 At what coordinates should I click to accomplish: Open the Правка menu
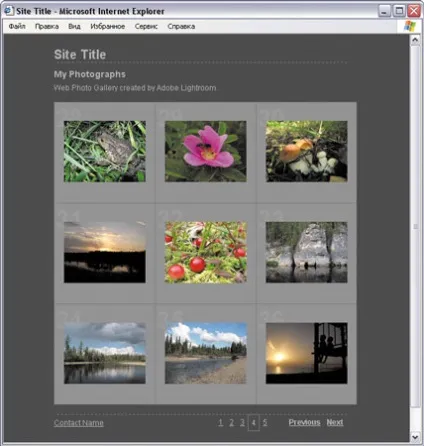47,26
